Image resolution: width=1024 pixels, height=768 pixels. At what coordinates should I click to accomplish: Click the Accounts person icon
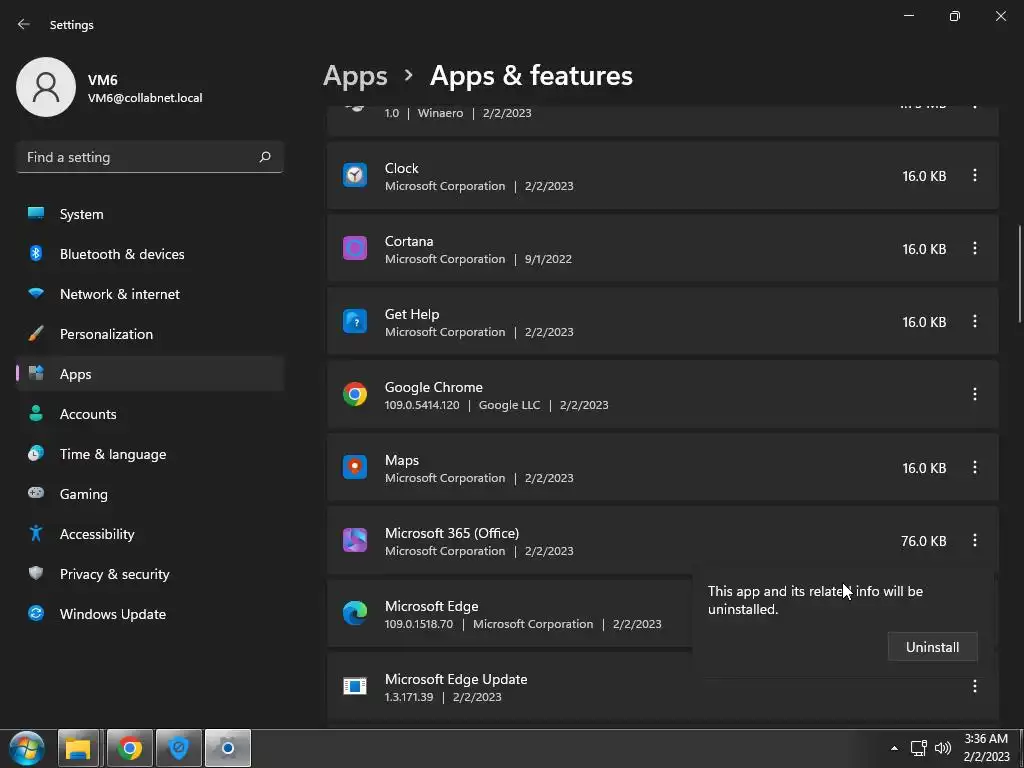(x=36, y=413)
